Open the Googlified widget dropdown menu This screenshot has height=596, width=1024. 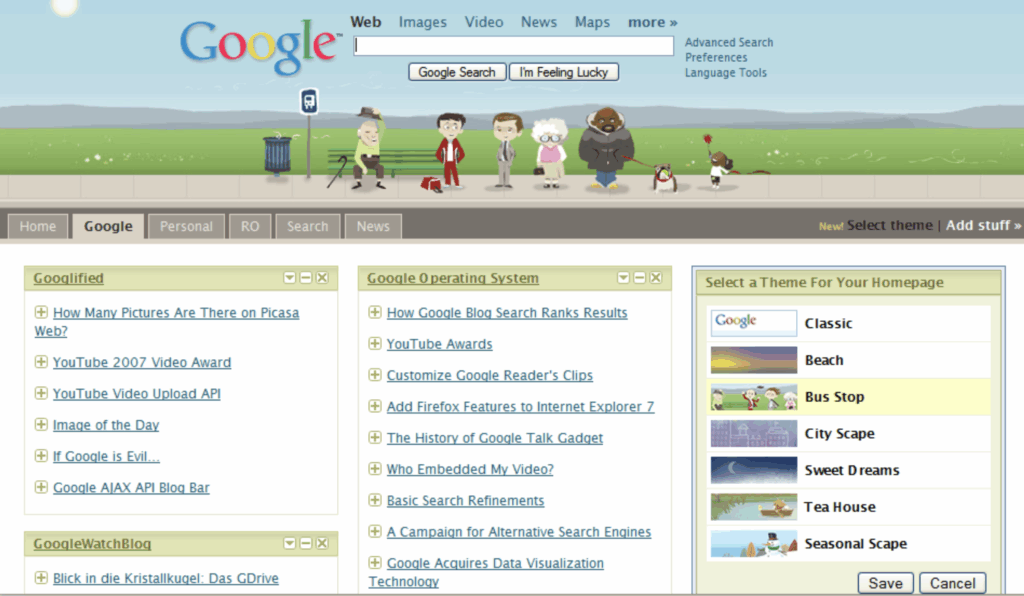coord(289,278)
